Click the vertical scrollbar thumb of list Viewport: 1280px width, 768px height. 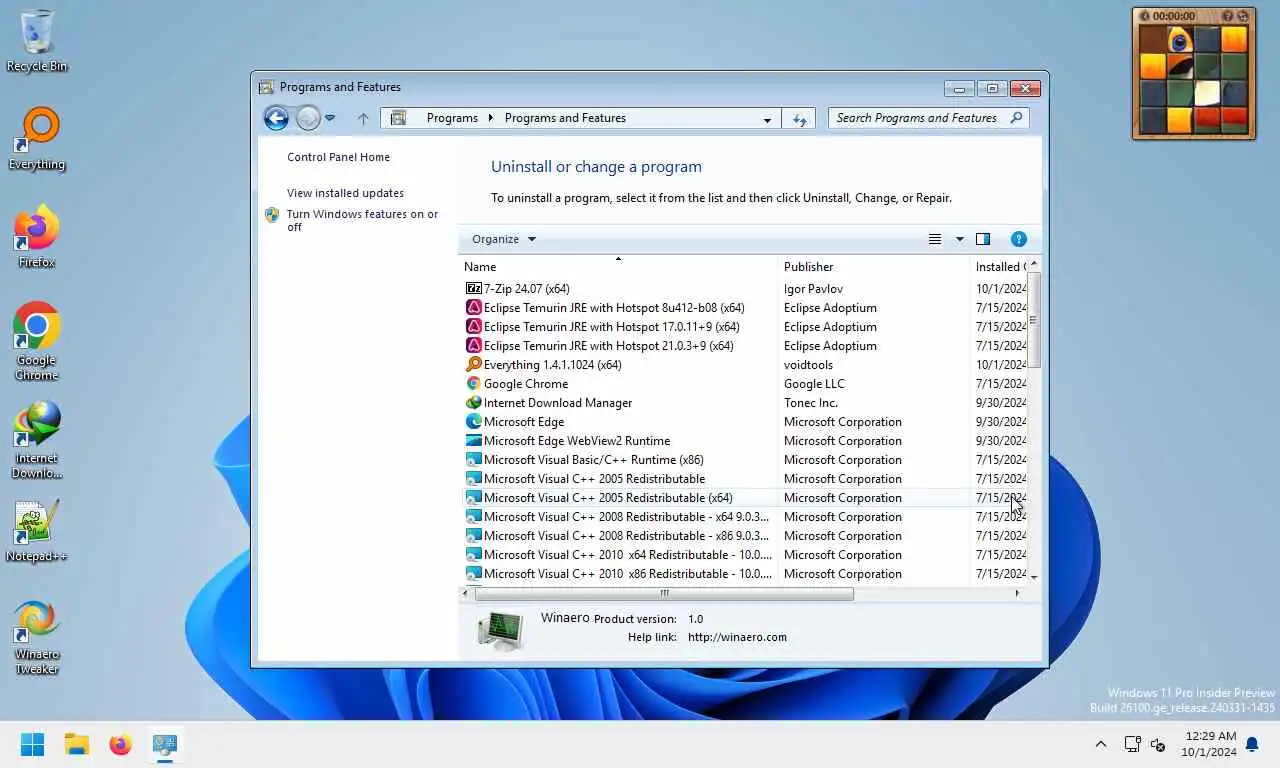pos(1033,319)
